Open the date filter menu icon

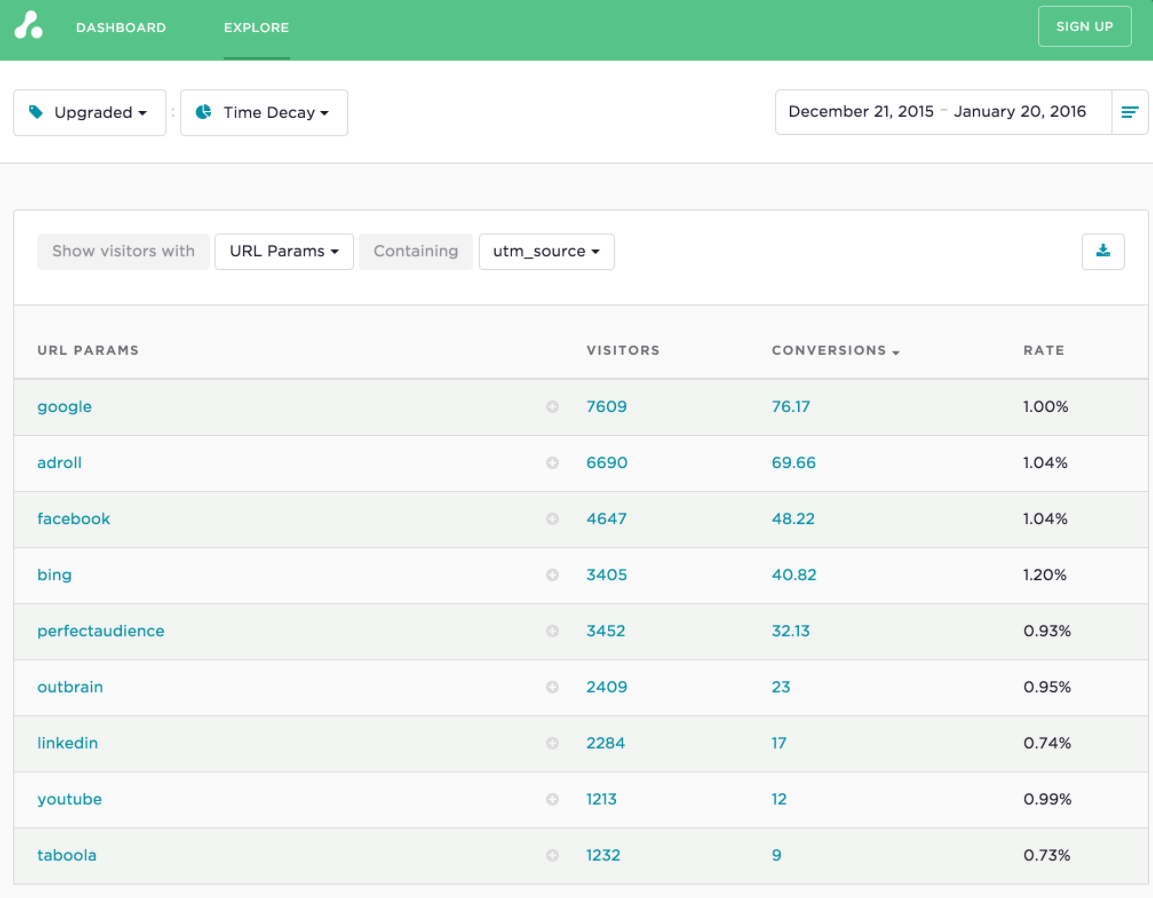point(1129,112)
